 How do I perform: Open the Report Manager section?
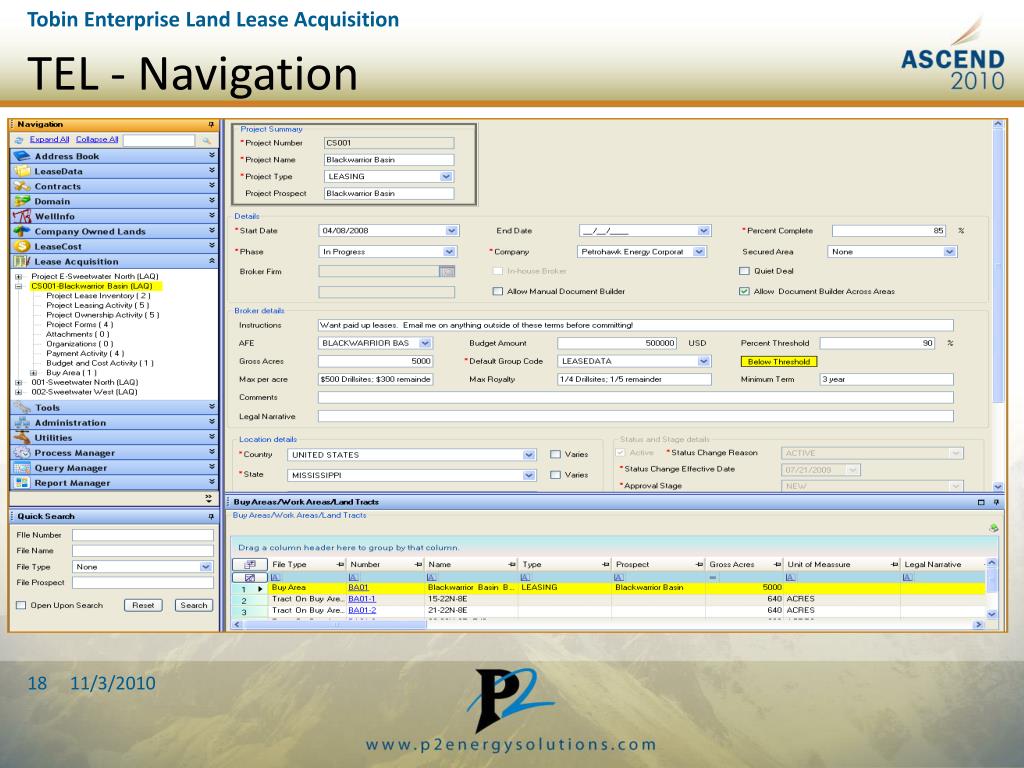pyautogui.click(x=114, y=483)
